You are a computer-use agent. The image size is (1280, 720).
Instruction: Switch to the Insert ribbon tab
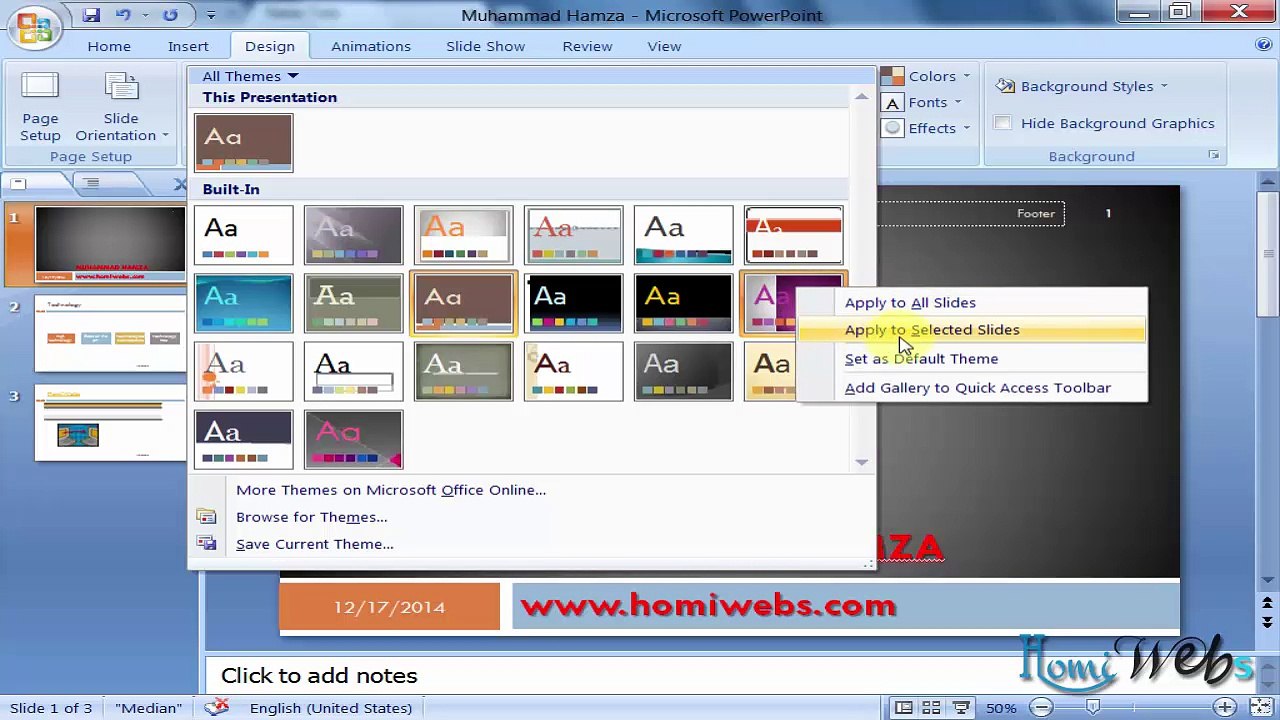(188, 46)
